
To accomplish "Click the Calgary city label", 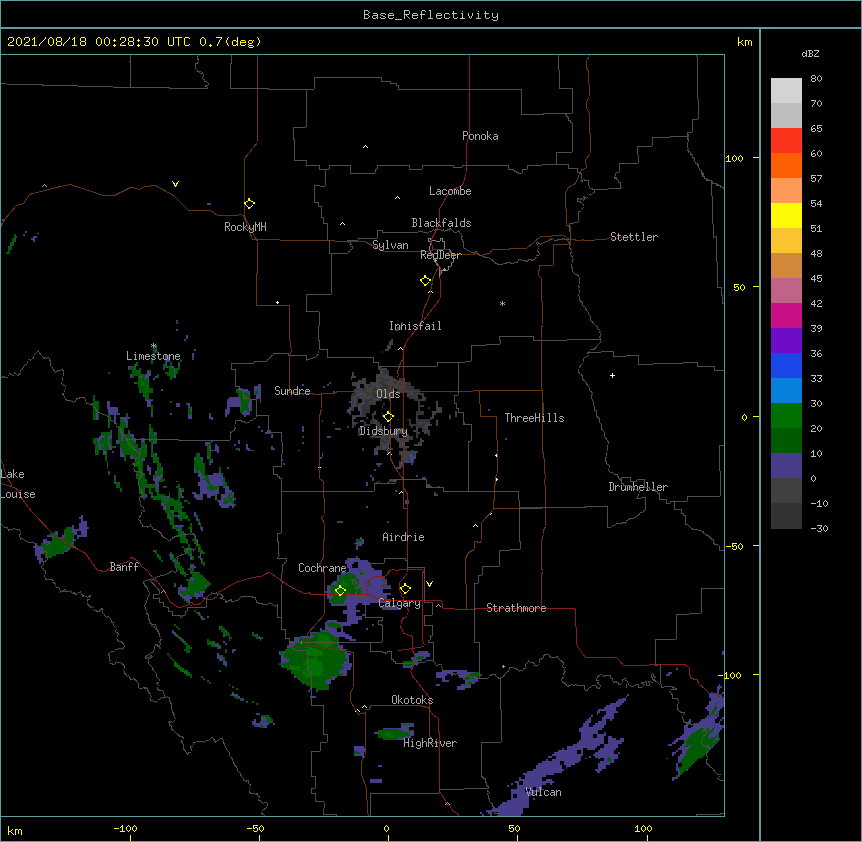I will (x=399, y=603).
